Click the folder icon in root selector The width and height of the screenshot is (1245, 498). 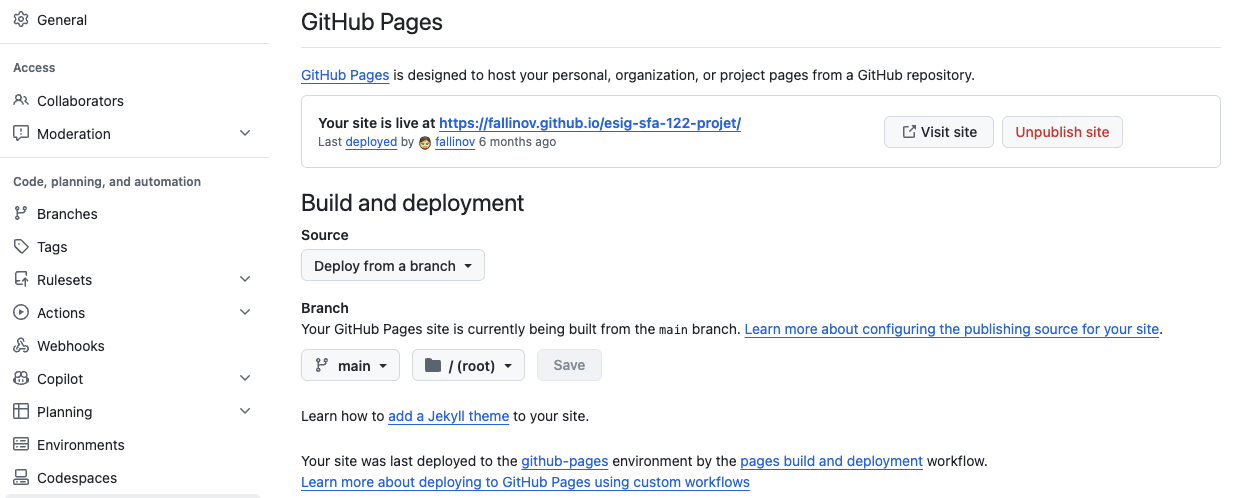433,366
